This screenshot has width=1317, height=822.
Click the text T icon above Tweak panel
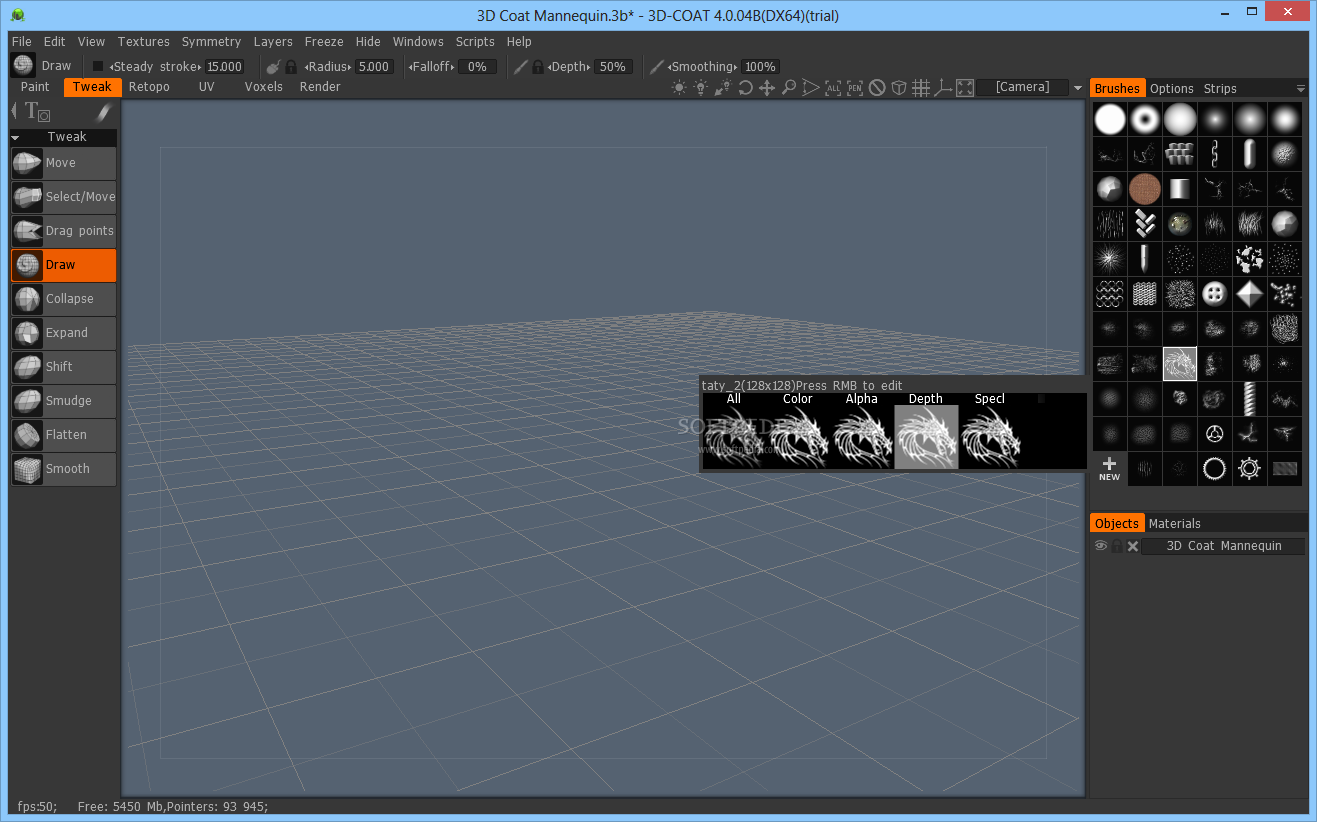point(37,112)
